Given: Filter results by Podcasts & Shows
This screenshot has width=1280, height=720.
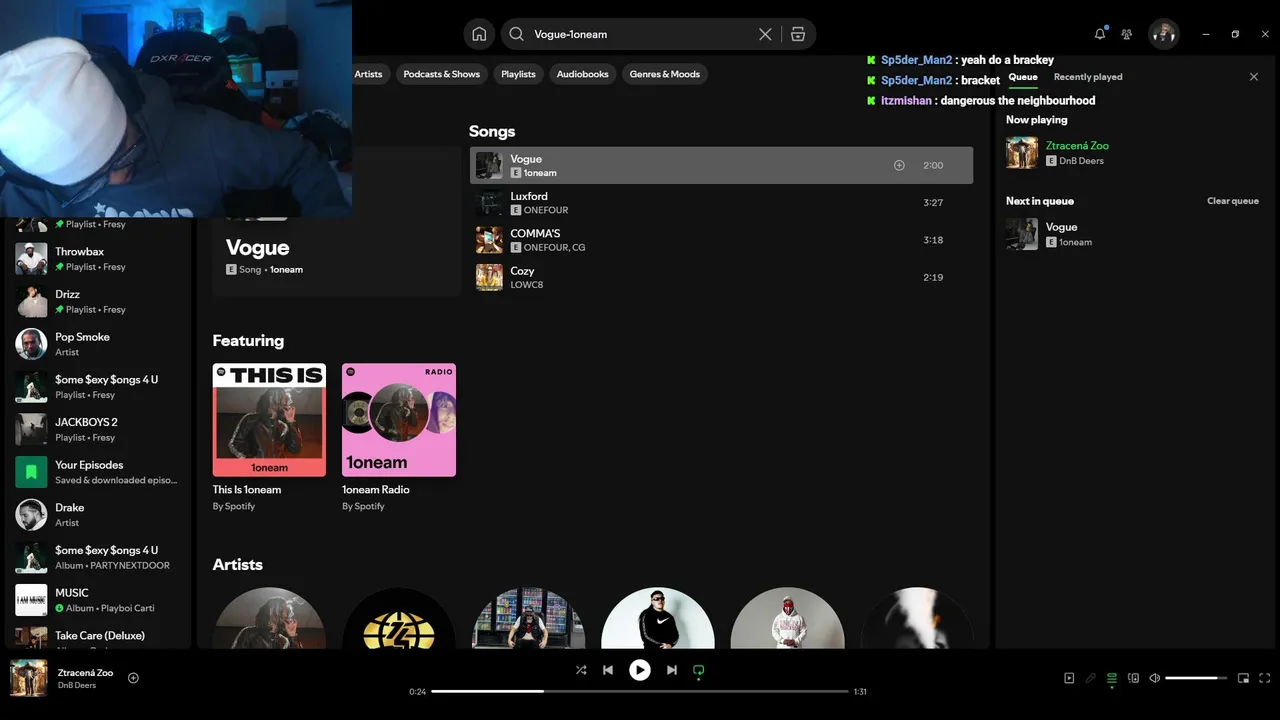Looking at the screenshot, I should (441, 74).
